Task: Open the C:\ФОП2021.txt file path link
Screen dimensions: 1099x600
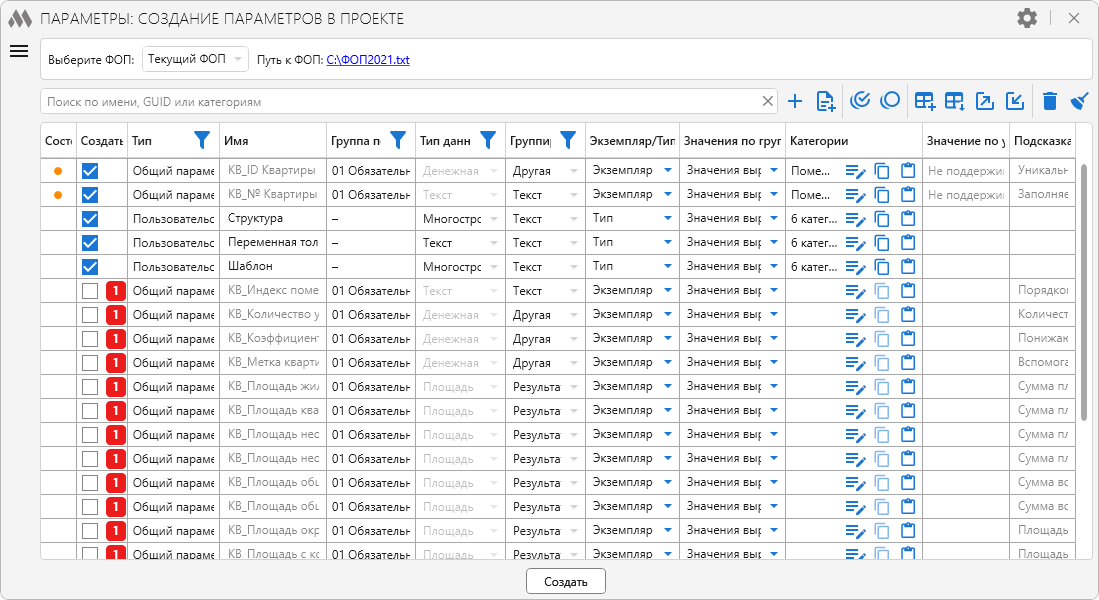Action: pyautogui.click(x=368, y=60)
